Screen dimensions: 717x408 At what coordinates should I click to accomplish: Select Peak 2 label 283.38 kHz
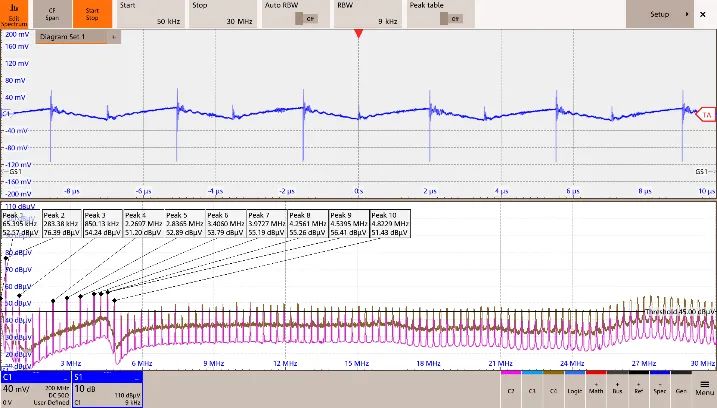pyautogui.click(x=62, y=224)
